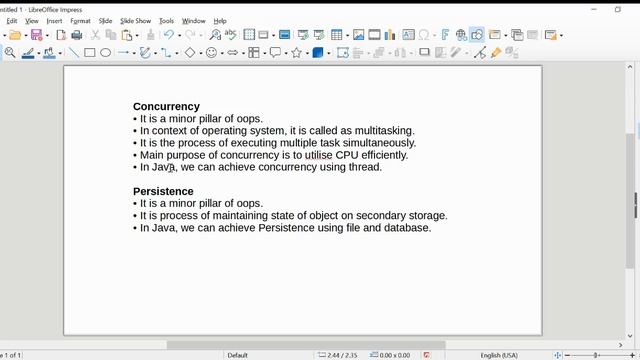Open Find and Replace

tap(215, 35)
